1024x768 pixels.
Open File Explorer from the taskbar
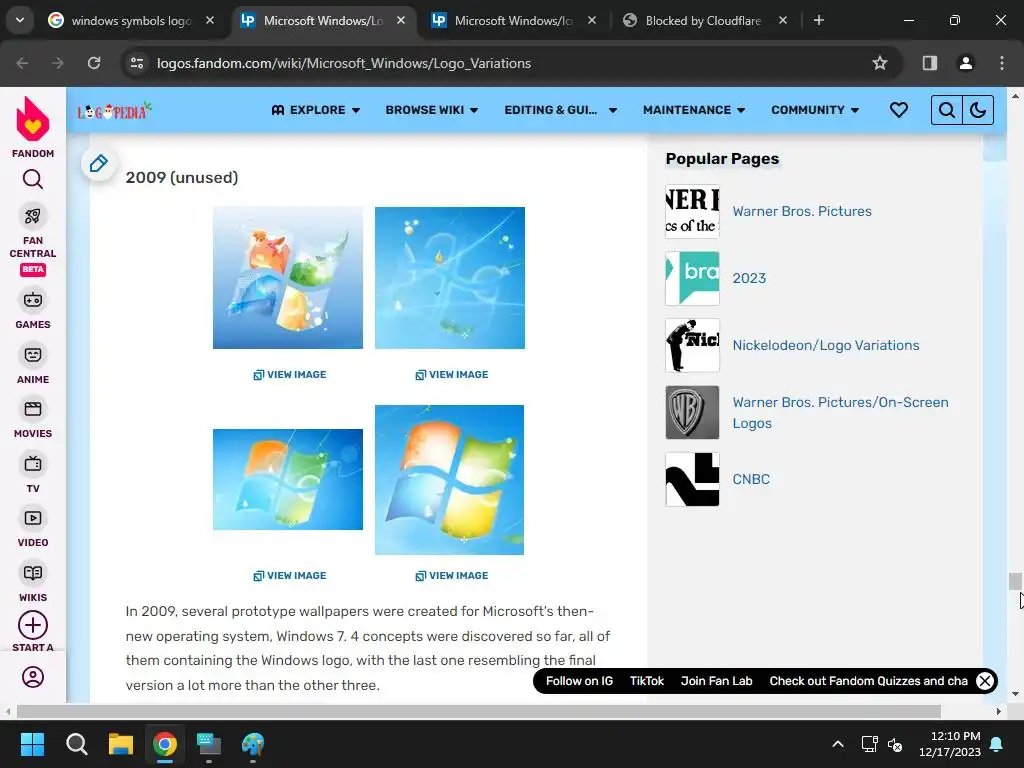pos(121,744)
